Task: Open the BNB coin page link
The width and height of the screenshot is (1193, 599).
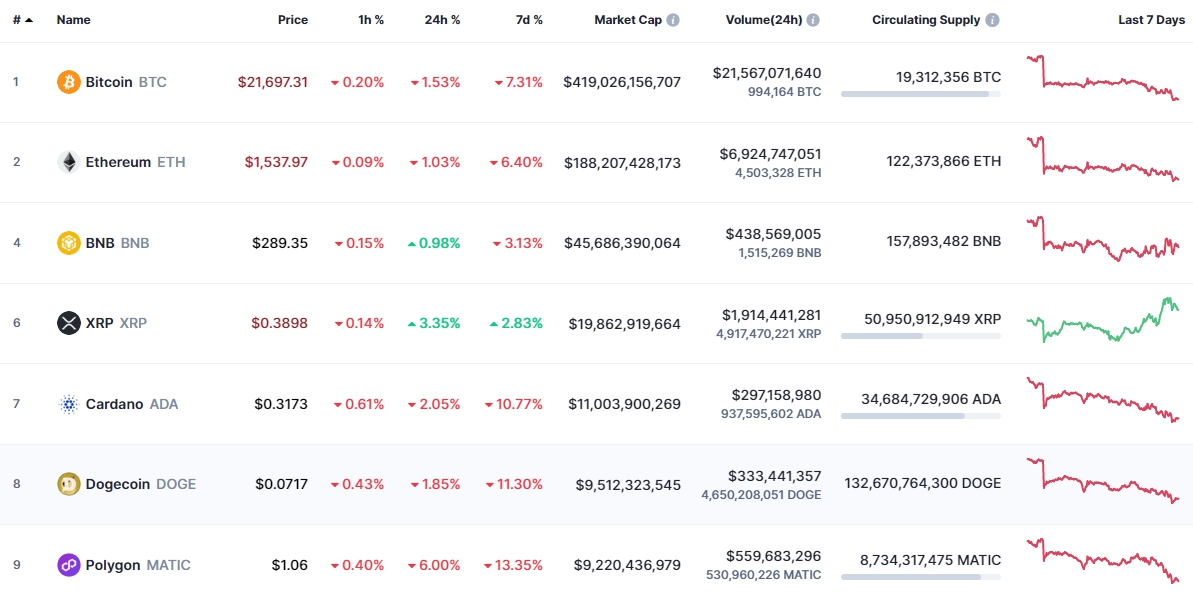Action: pos(117,243)
